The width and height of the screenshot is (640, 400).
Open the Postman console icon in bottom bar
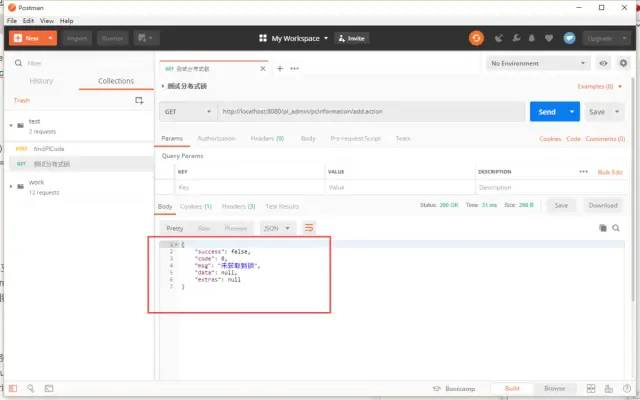coord(49,388)
